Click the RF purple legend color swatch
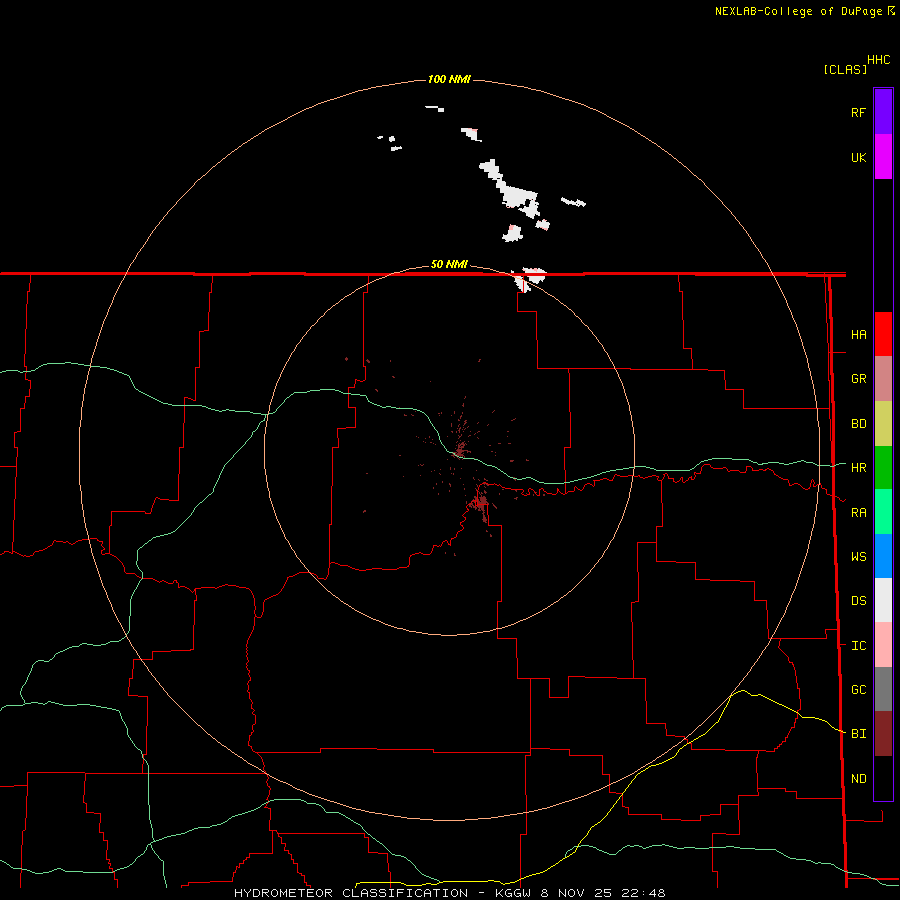The height and width of the screenshot is (900, 900). 883,111
